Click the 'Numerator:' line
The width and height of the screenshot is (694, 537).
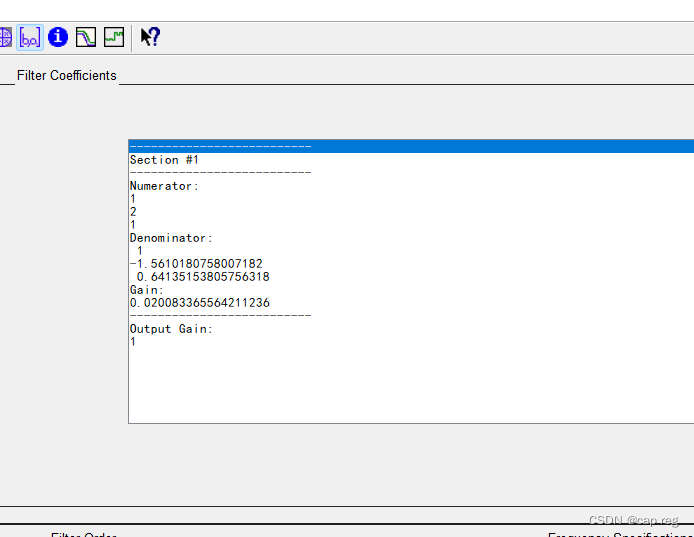tap(164, 186)
